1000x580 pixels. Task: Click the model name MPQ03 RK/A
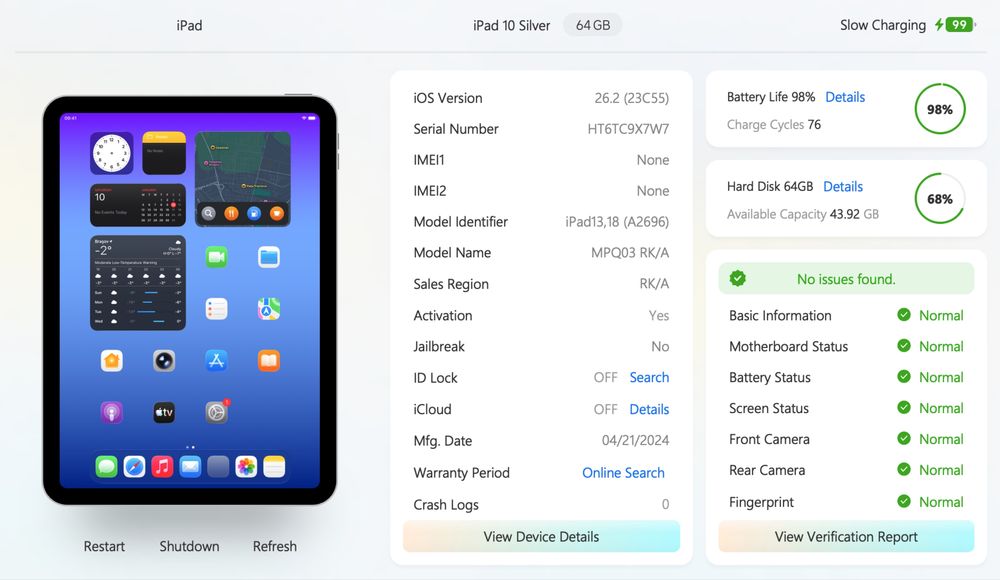[x=630, y=253]
